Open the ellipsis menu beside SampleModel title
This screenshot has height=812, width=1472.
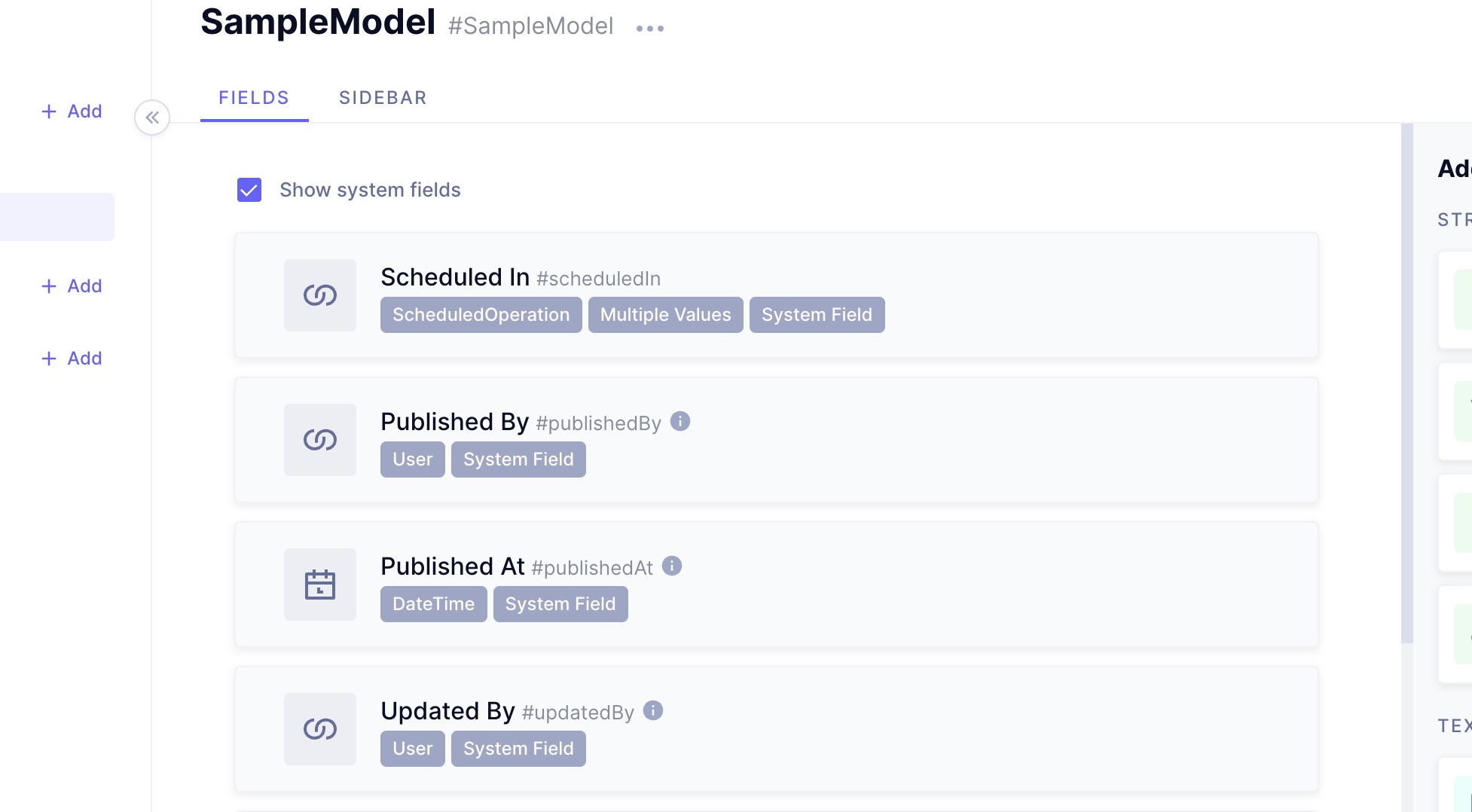point(649,28)
